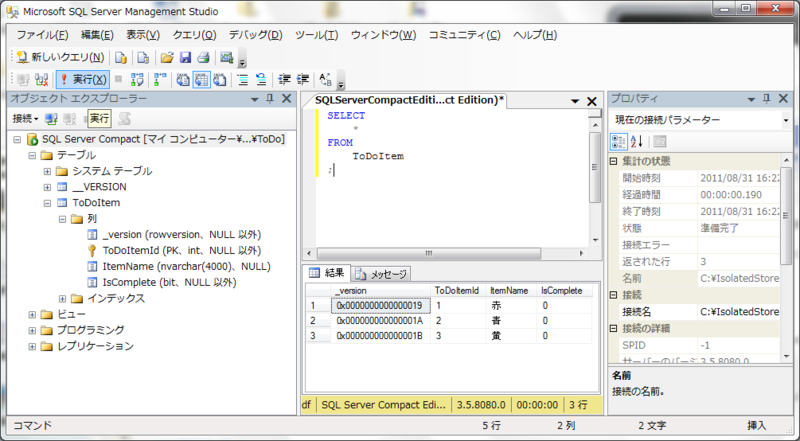This screenshot has height=441, width=800.
Task: Switch to Results to Text
Action: point(183,79)
